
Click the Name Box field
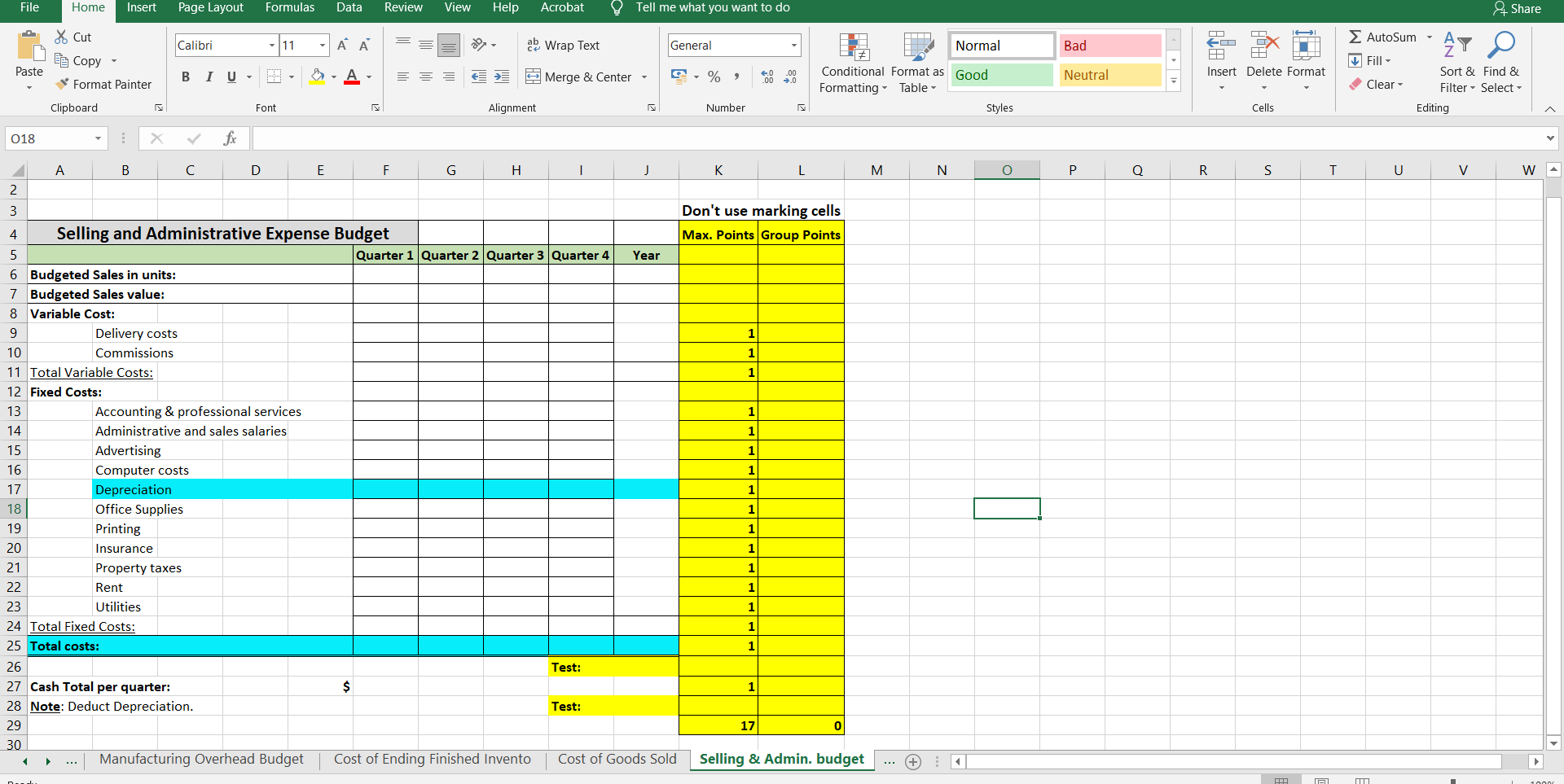coord(49,138)
